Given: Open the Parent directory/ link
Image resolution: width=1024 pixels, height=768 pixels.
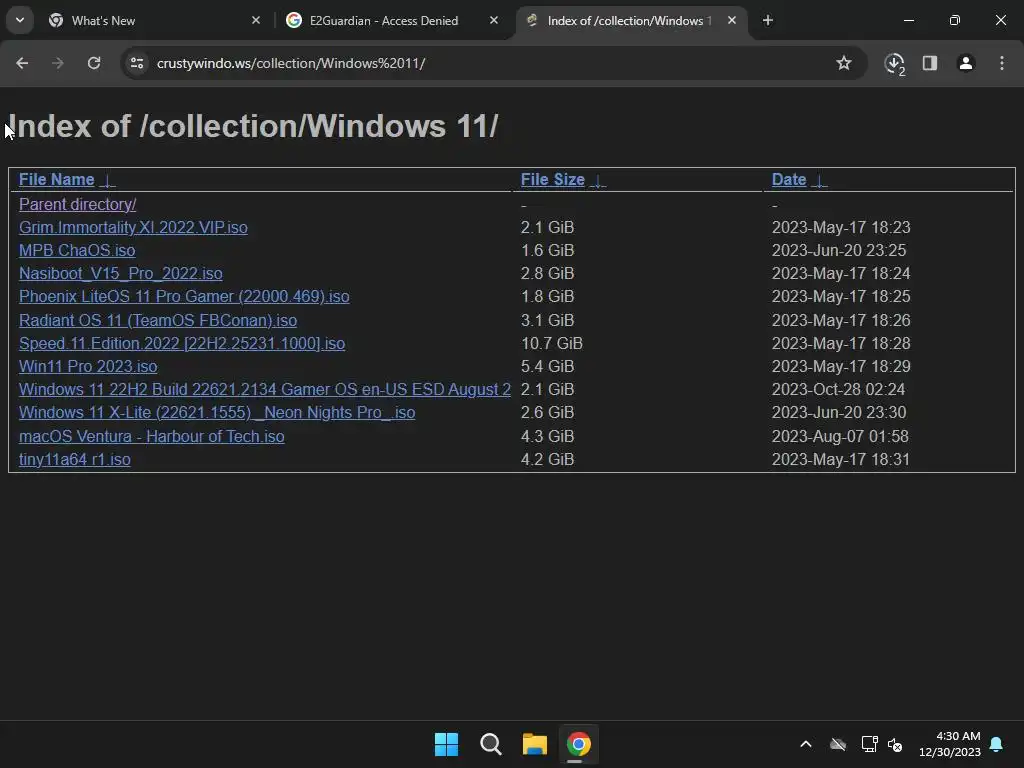Looking at the screenshot, I should [77, 204].
